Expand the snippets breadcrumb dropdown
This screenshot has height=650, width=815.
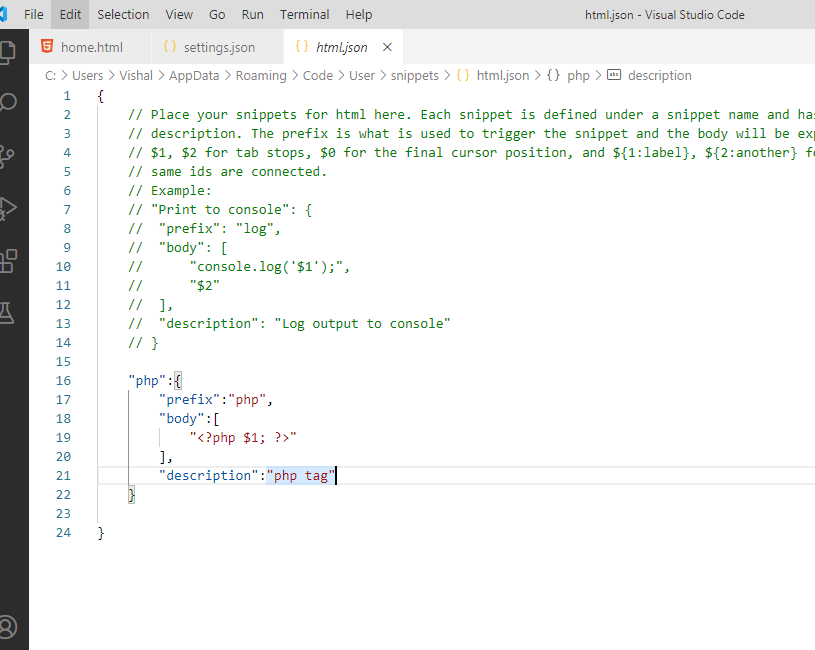click(415, 75)
